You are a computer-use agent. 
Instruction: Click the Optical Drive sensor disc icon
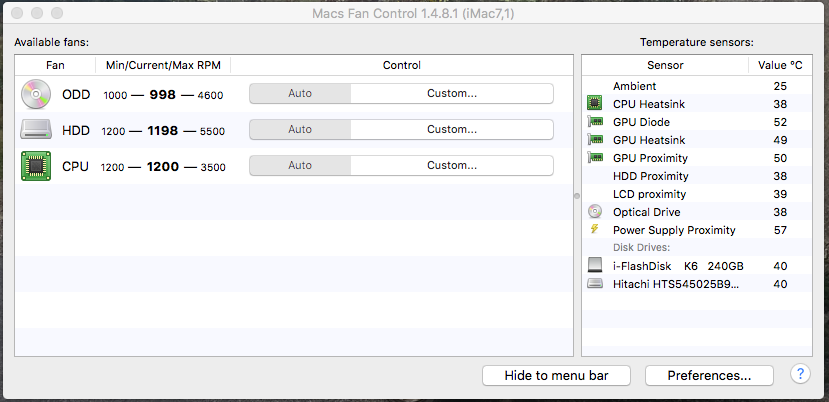[595, 212]
